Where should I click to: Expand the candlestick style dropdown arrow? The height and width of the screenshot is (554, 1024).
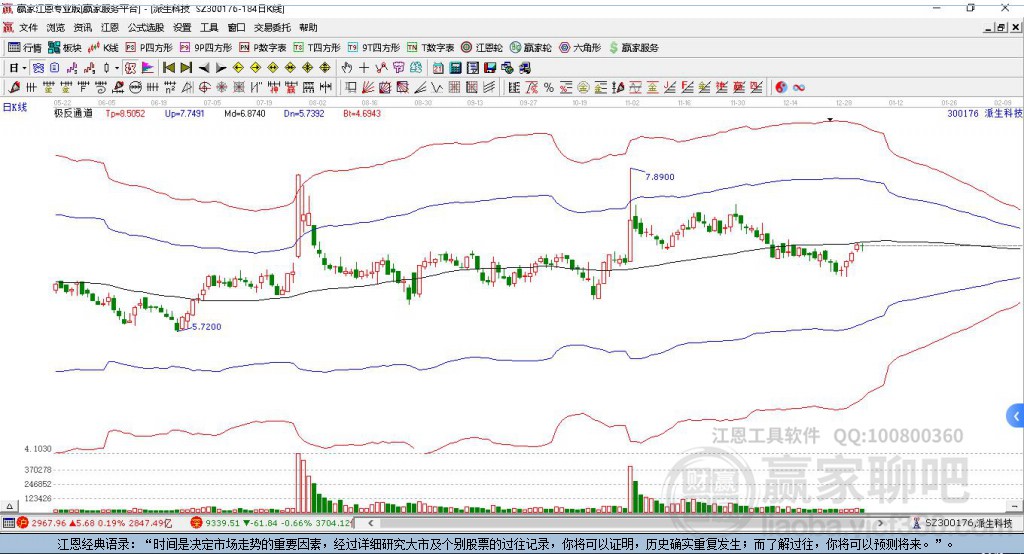point(117,68)
